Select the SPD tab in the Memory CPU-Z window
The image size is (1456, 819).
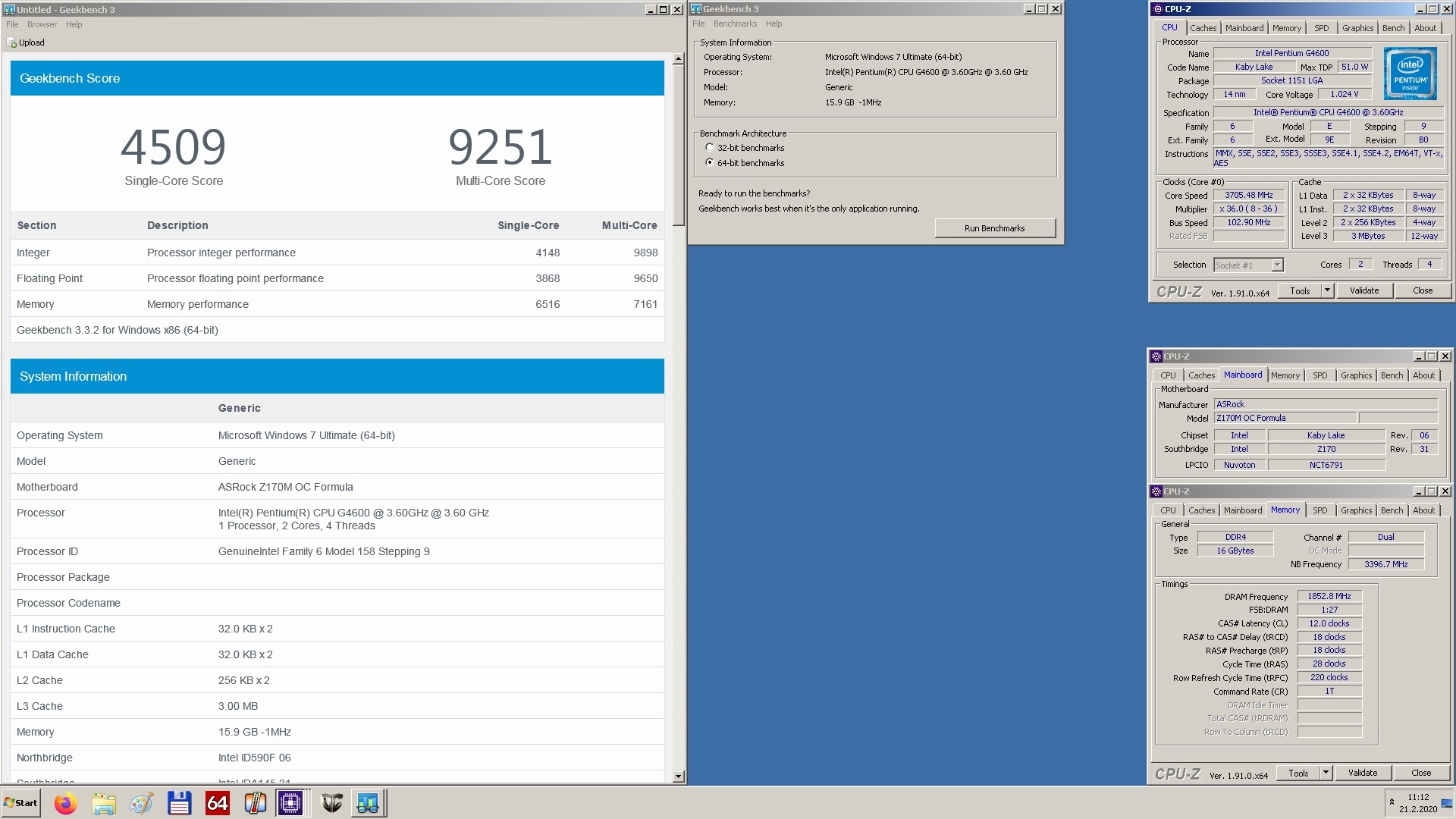tap(1319, 510)
